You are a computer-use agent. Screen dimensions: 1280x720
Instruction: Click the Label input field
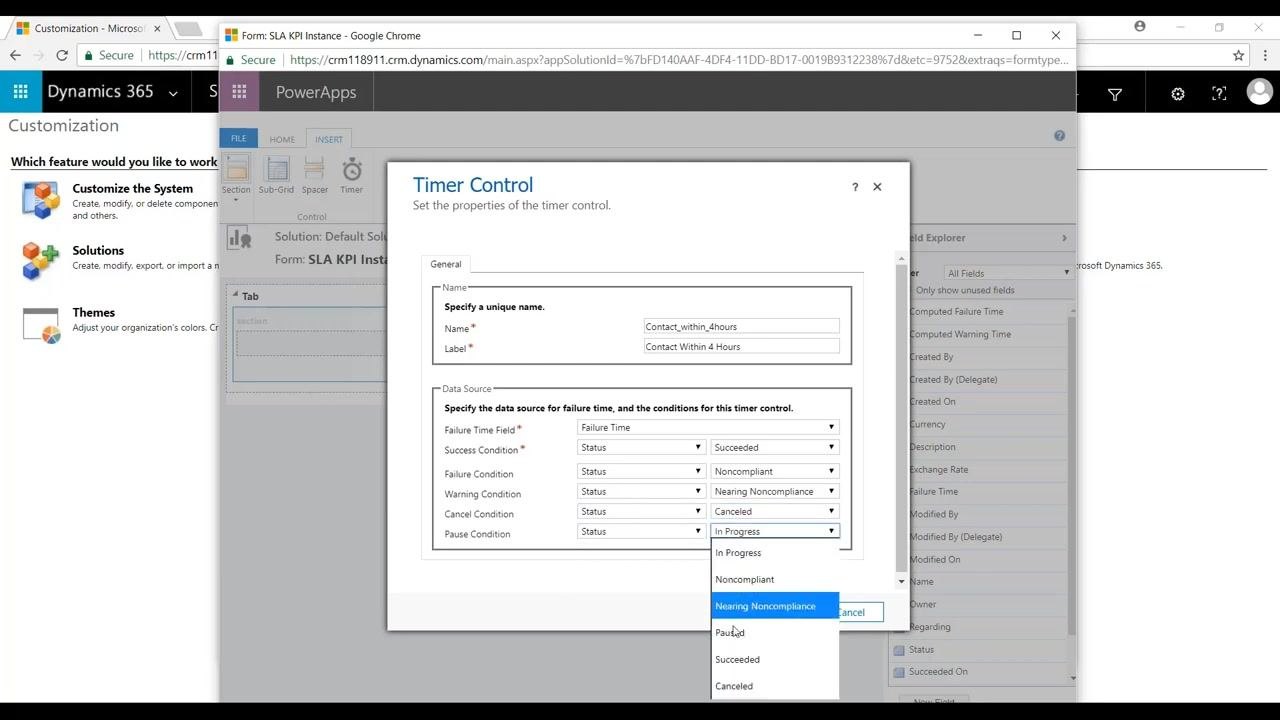click(742, 346)
